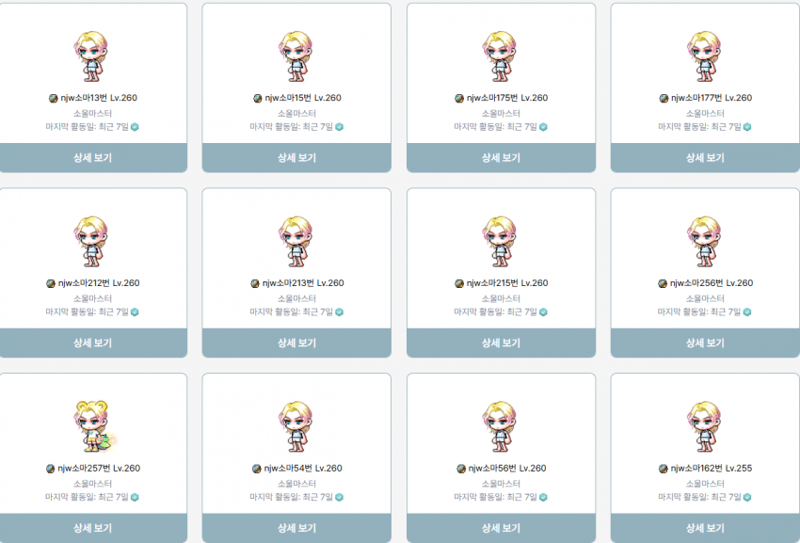Open 상세 보기 for njw소마213번

coord(297,343)
